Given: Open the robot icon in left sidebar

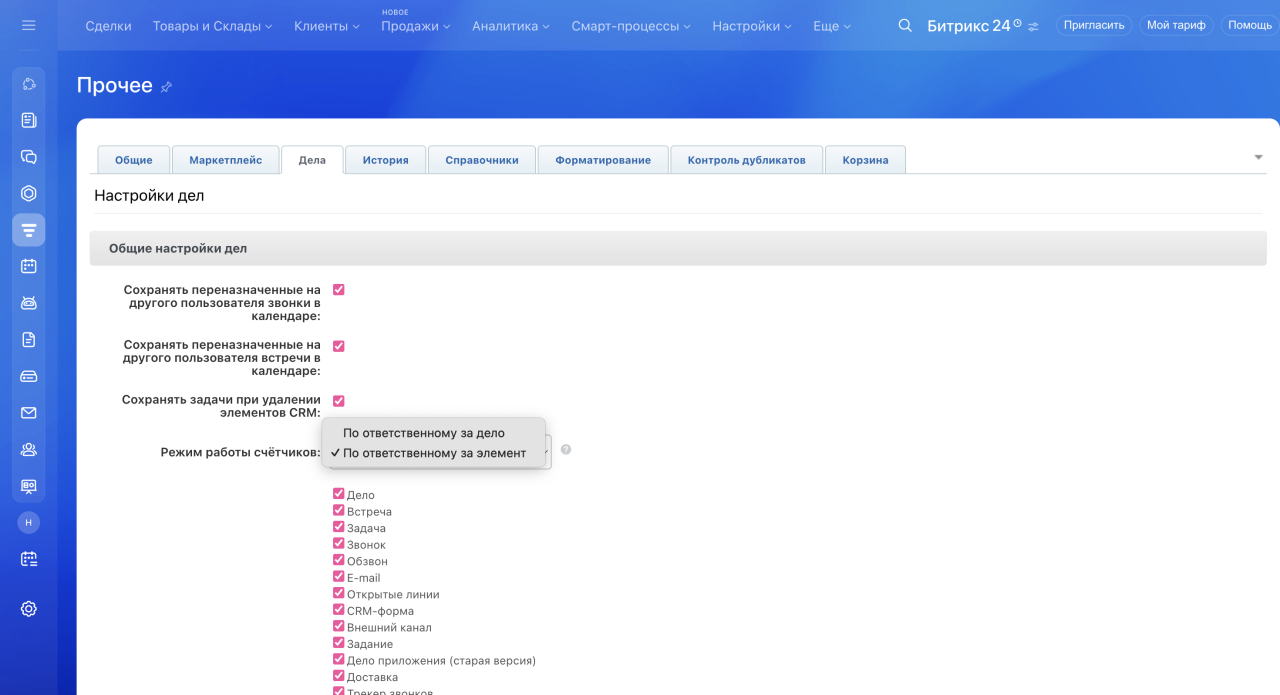Looking at the screenshot, I should click(29, 303).
